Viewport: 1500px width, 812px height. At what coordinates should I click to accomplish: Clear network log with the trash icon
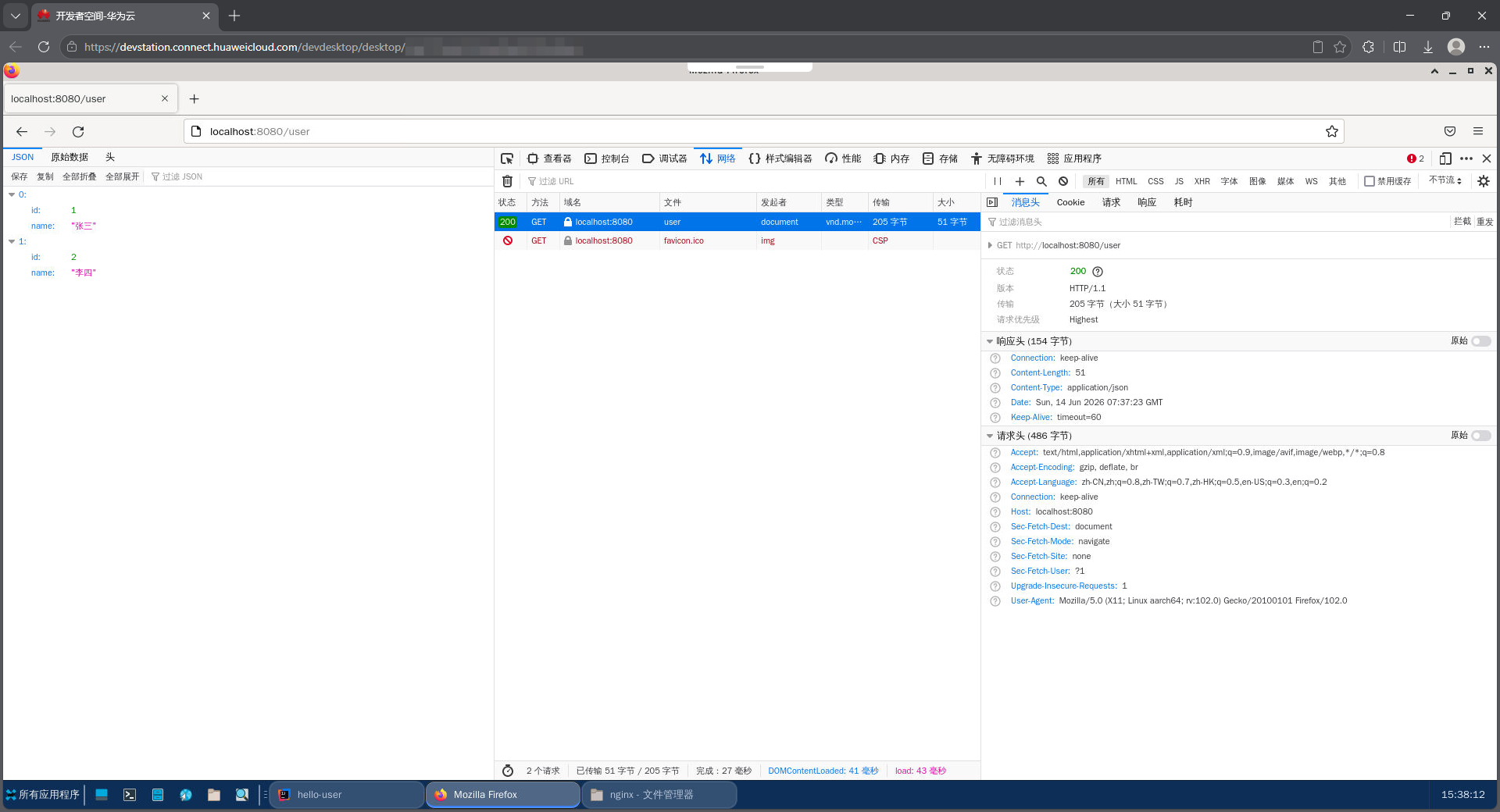507,181
